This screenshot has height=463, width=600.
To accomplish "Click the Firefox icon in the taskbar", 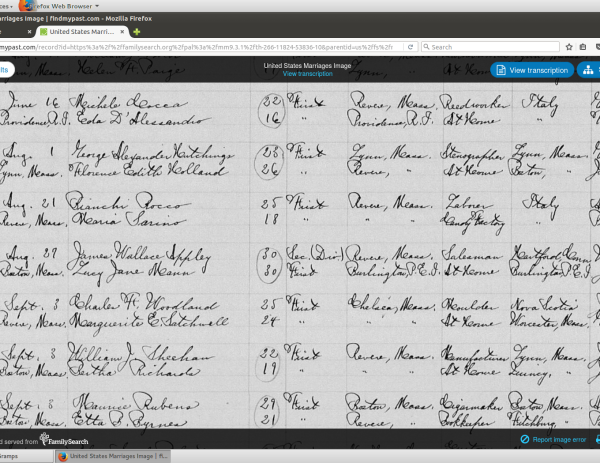I will click(x=62, y=456).
